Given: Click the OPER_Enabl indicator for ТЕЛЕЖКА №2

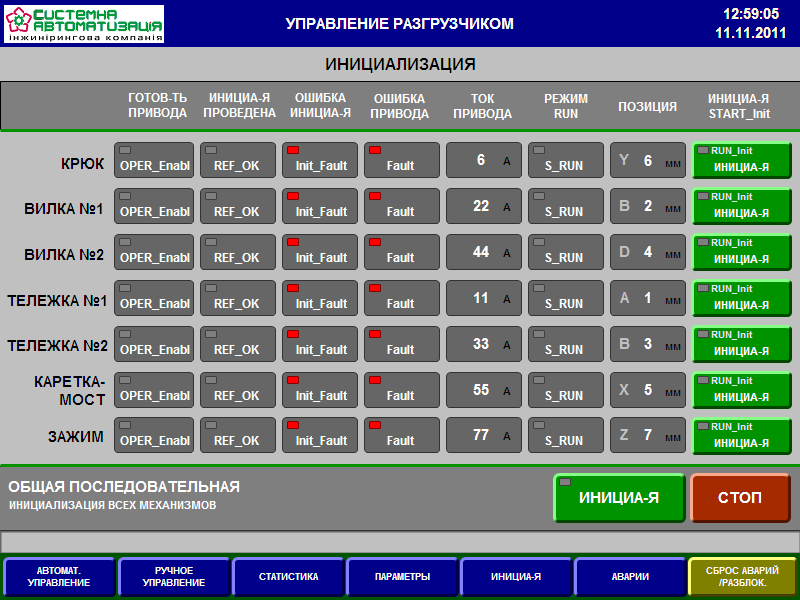Looking at the screenshot, I should click(x=154, y=344).
